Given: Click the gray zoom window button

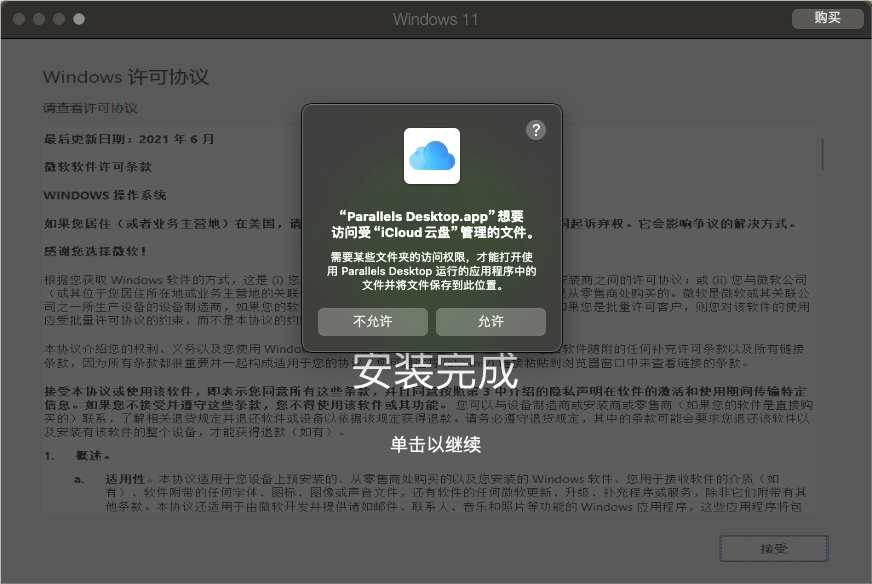Looking at the screenshot, I should coord(59,19).
